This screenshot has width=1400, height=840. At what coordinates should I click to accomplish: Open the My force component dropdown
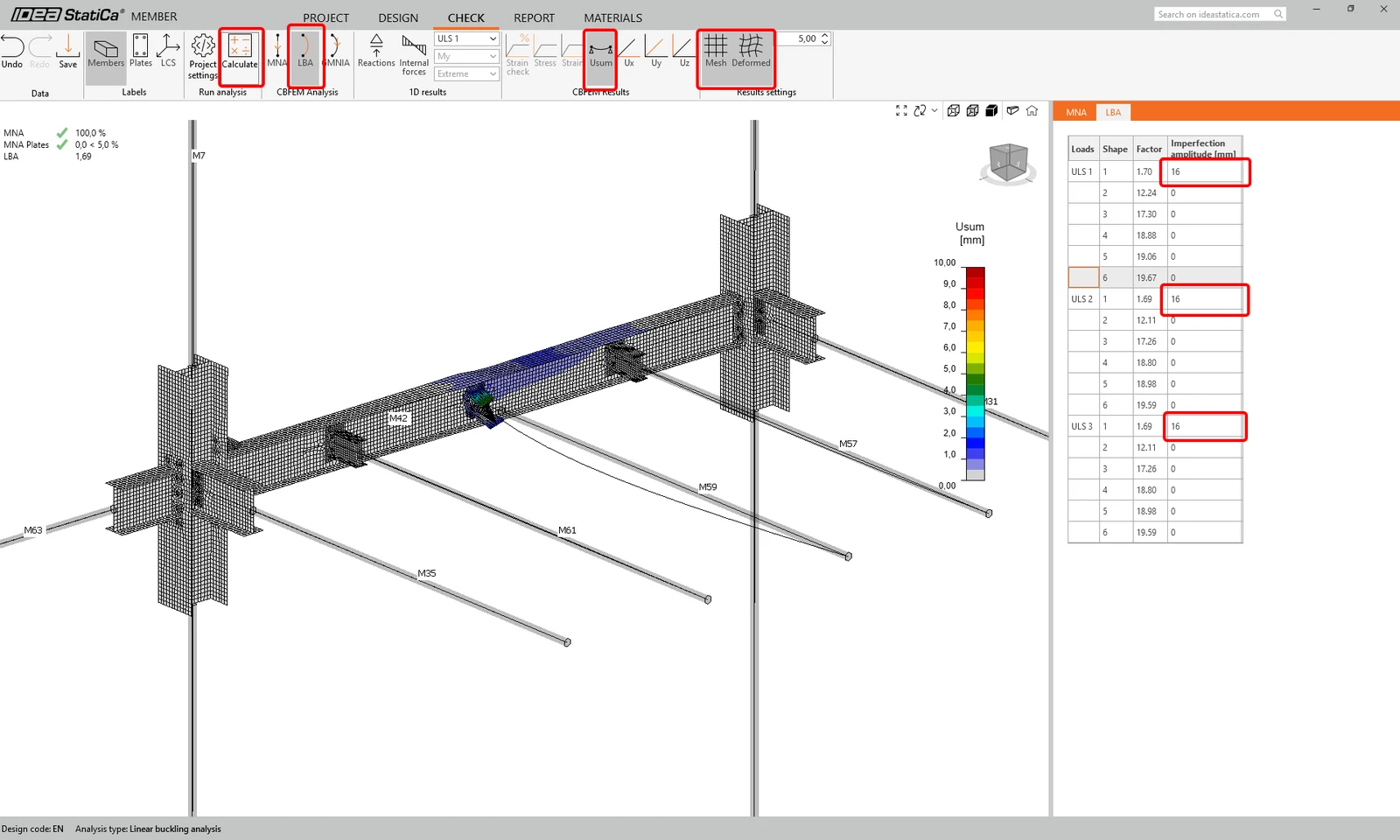click(466, 56)
